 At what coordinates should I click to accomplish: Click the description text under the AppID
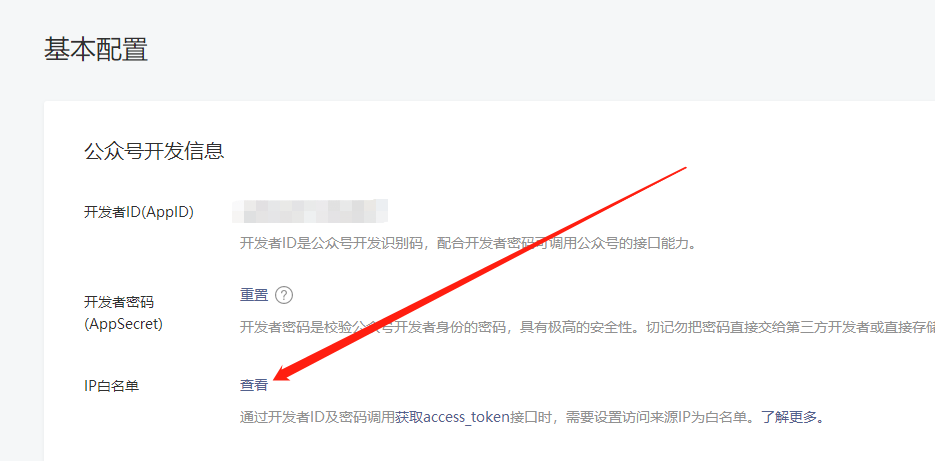point(468,243)
